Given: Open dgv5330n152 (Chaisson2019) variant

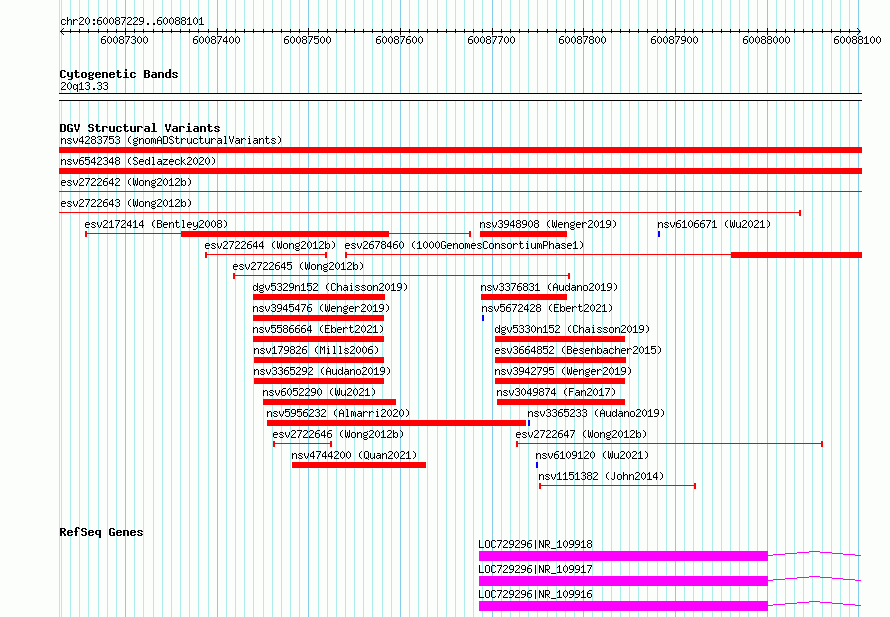Looking at the screenshot, I should [572, 329].
